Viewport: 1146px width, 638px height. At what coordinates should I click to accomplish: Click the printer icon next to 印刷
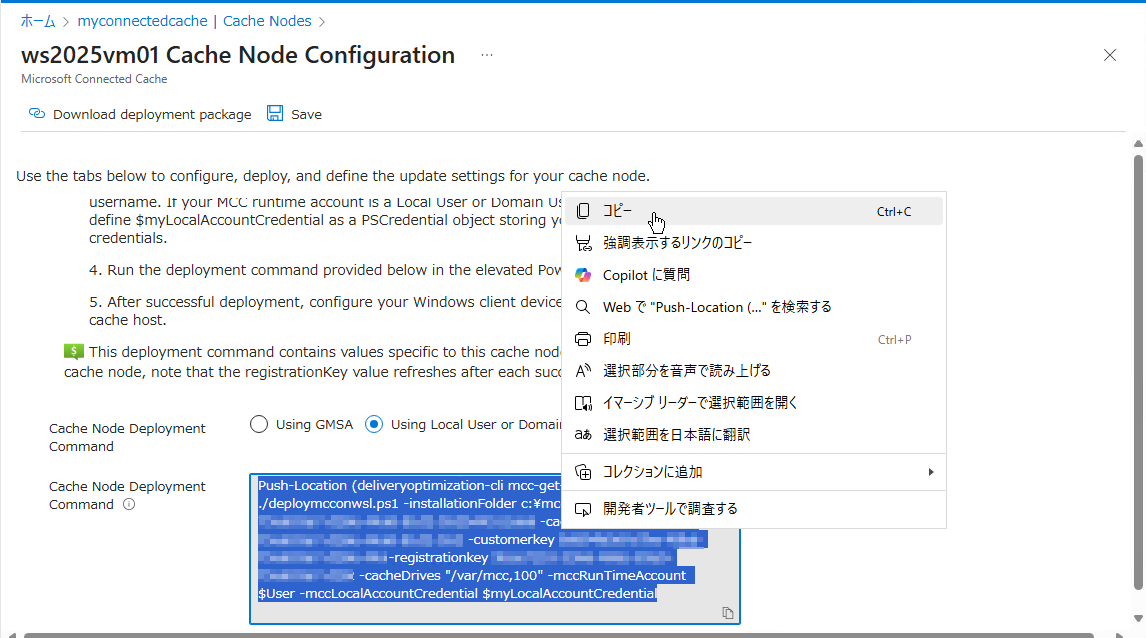point(583,338)
